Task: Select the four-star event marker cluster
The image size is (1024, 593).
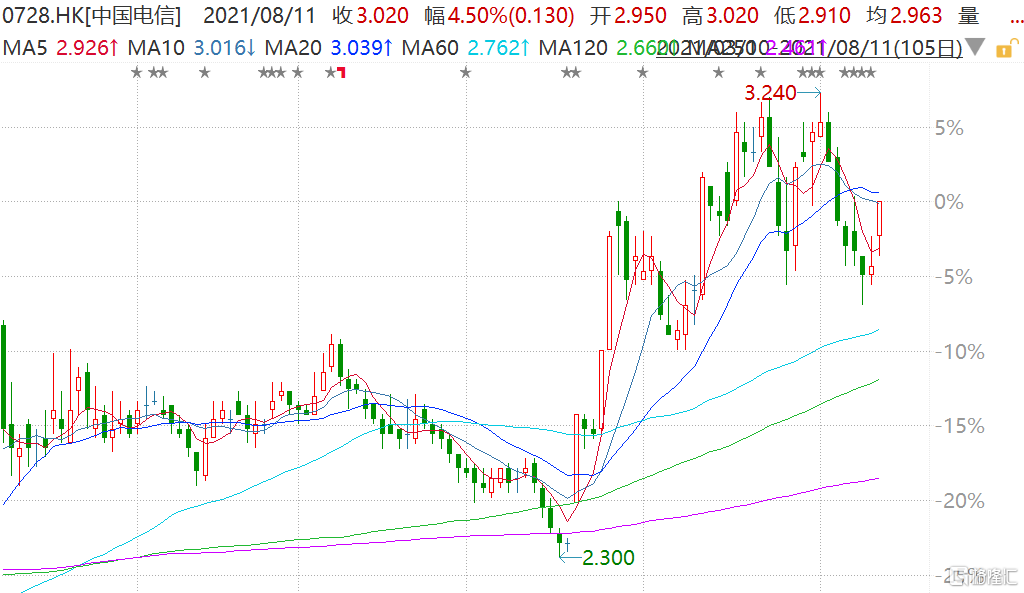Action: (x=857, y=72)
